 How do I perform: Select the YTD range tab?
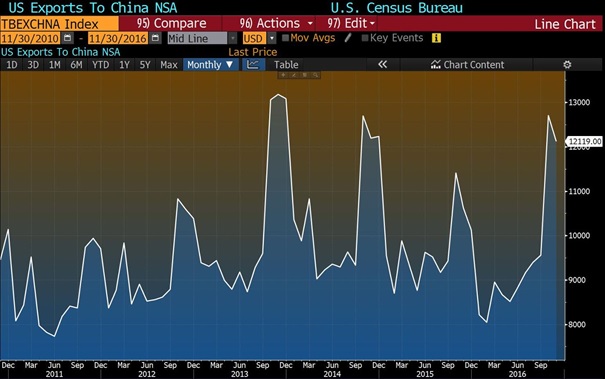coord(100,64)
